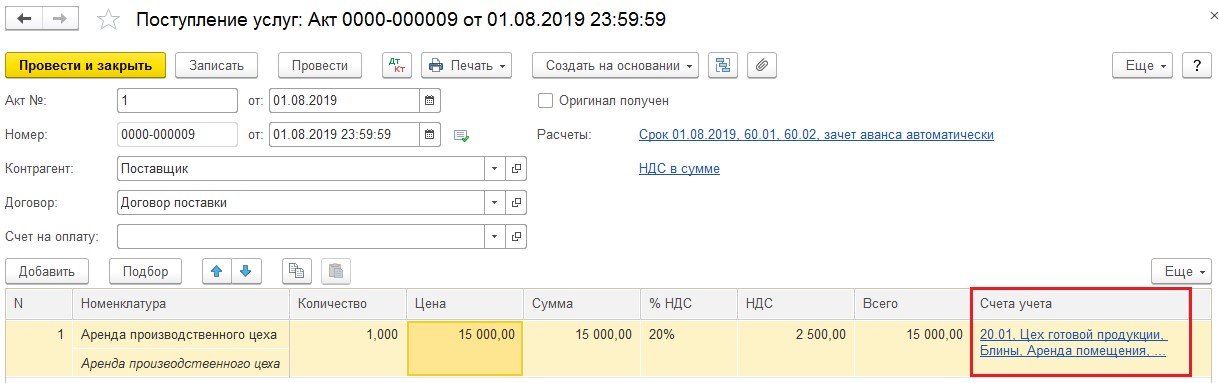This screenshot has width=1219, height=383.
Task: Open the document structure icon
Action: pos(723,66)
